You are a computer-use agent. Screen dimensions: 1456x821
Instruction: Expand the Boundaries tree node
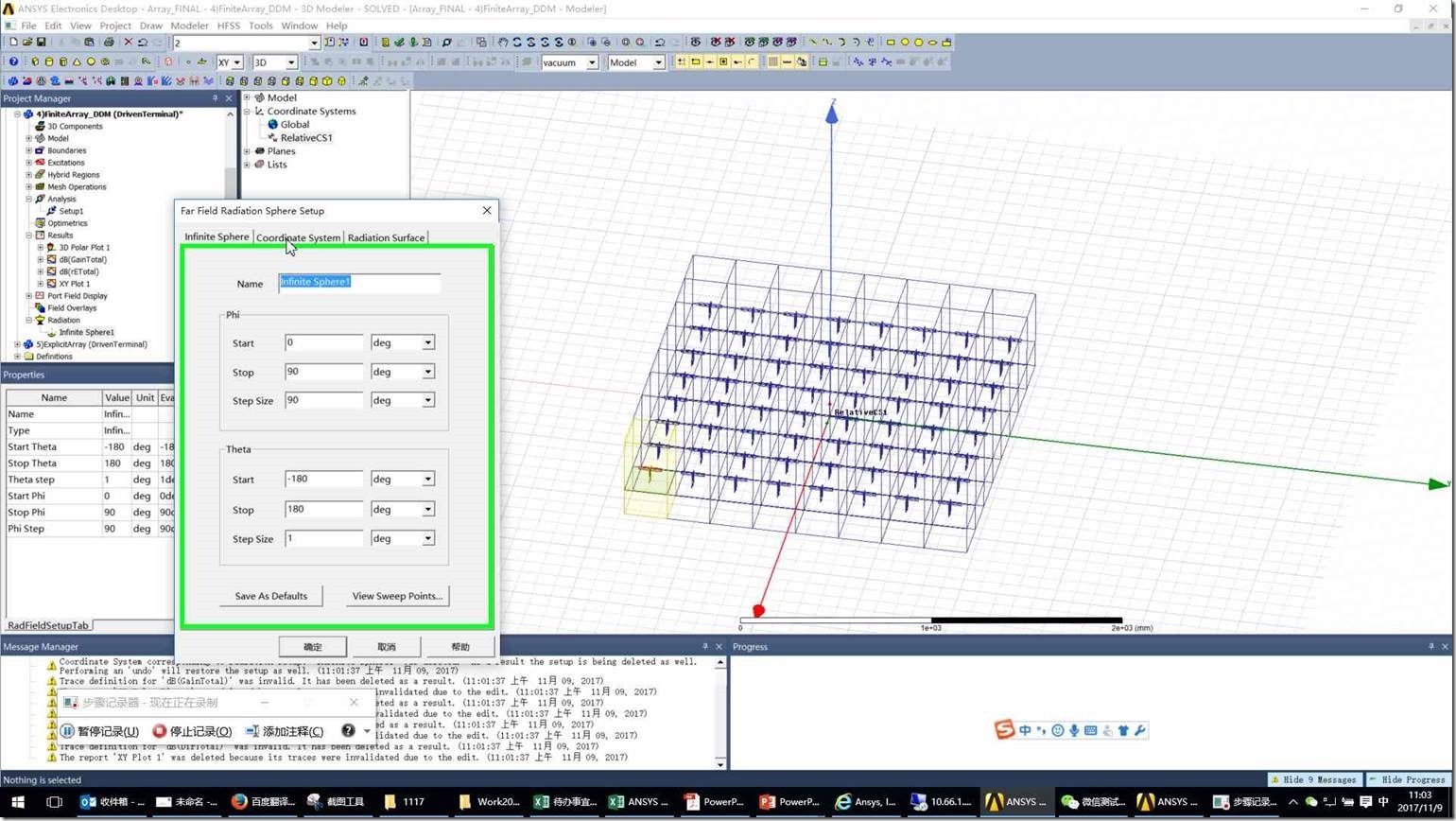(29, 150)
